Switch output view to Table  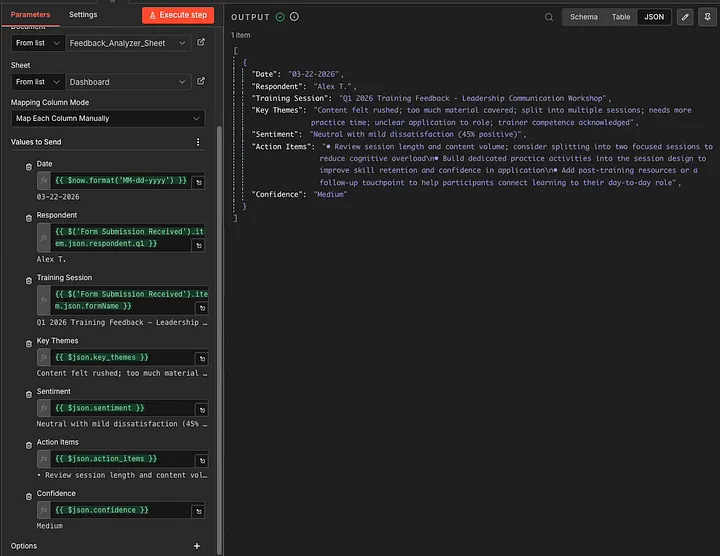[x=621, y=17]
